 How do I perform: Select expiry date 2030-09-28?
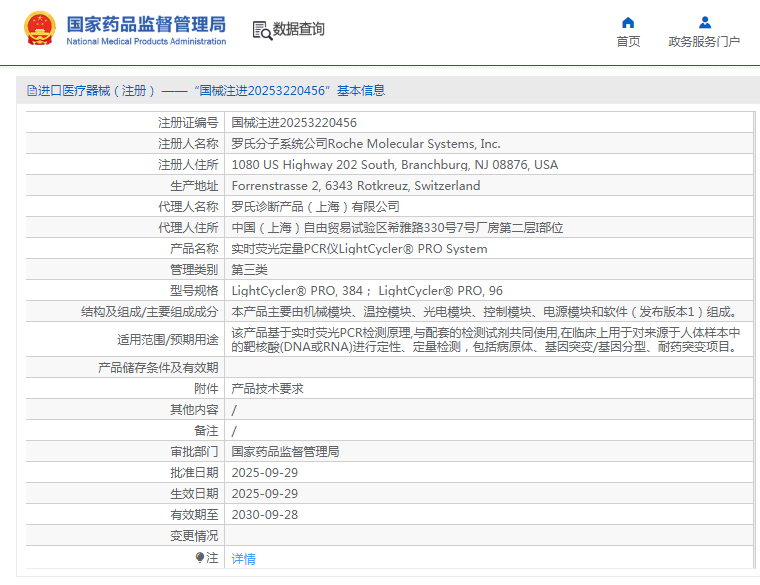[265, 515]
